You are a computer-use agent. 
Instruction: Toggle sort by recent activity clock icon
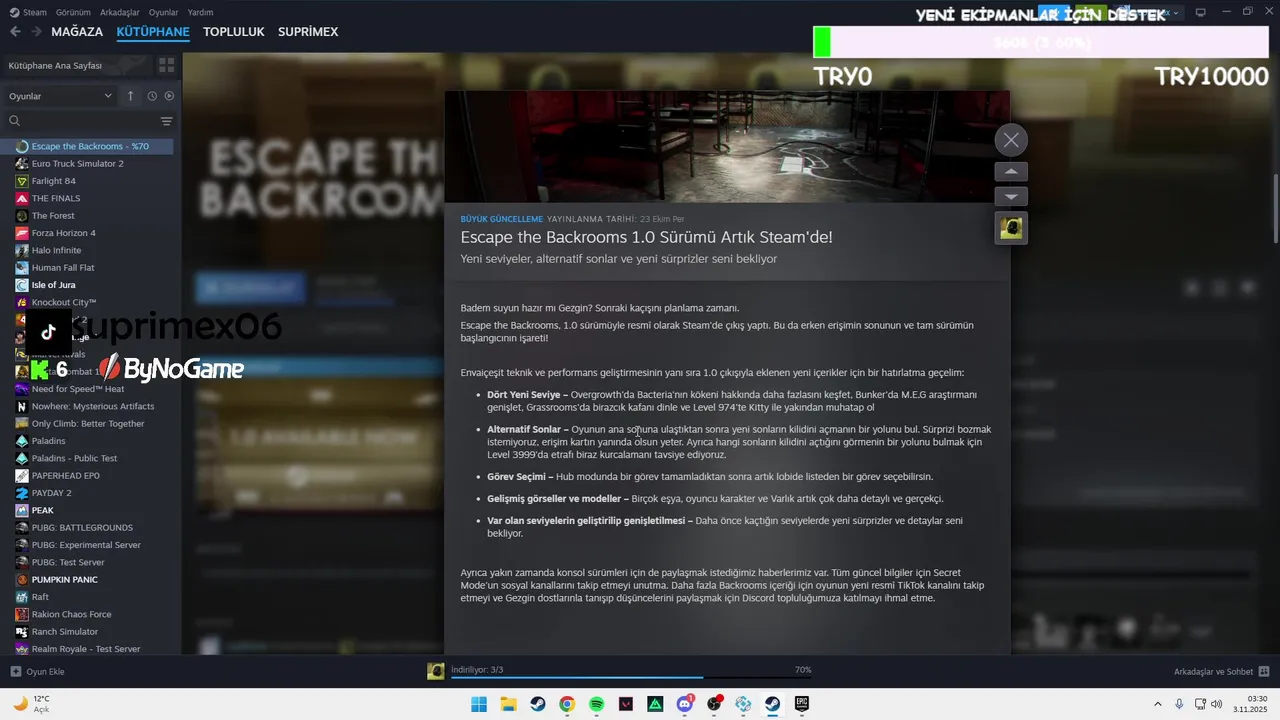[152, 96]
